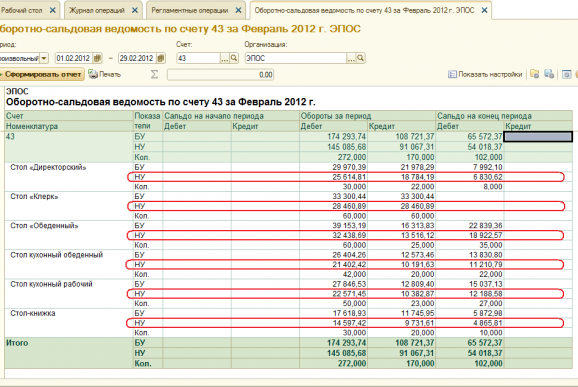The image size is (578, 387).
Task: Click the folder settings icon in toolbar
Action: coord(535,74)
